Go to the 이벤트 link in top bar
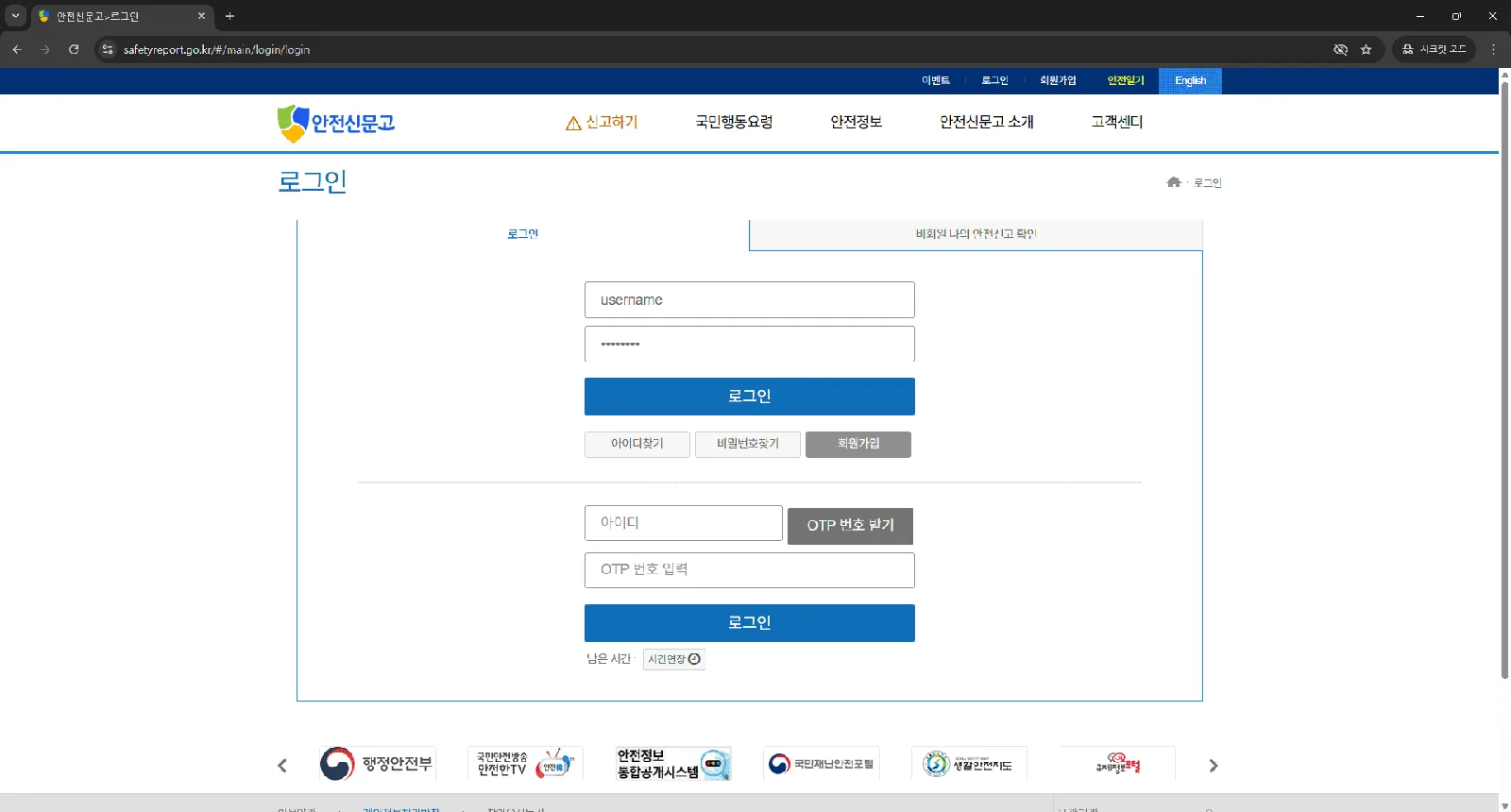 [x=936, y=80]
